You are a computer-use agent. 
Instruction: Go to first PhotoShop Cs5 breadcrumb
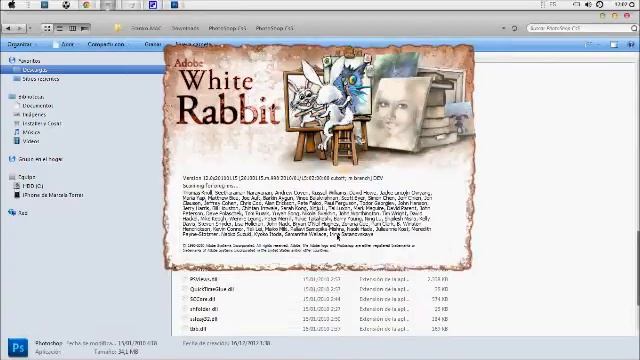pos(227,28)
